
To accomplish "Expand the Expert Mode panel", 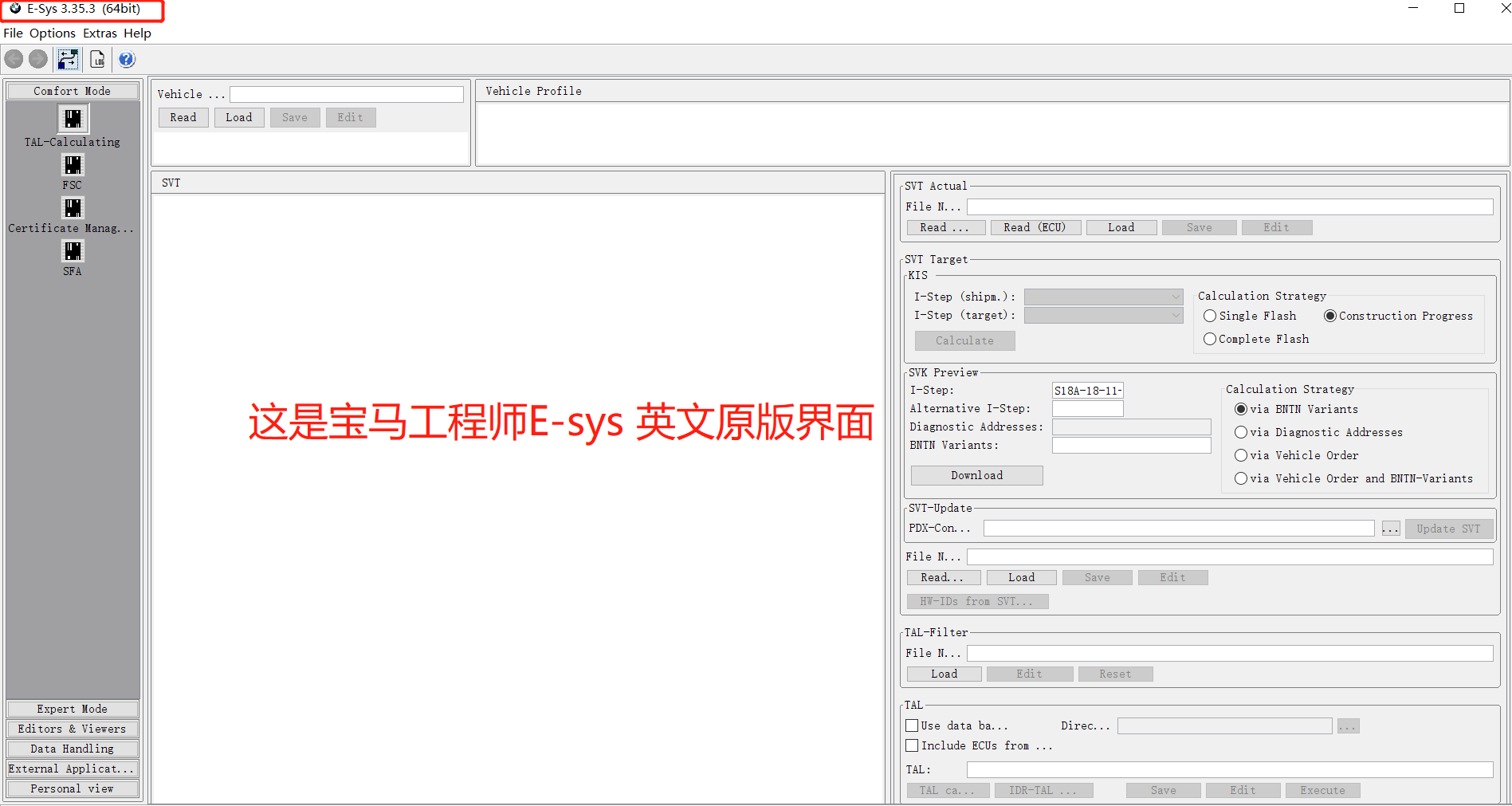I will point(72,709).
